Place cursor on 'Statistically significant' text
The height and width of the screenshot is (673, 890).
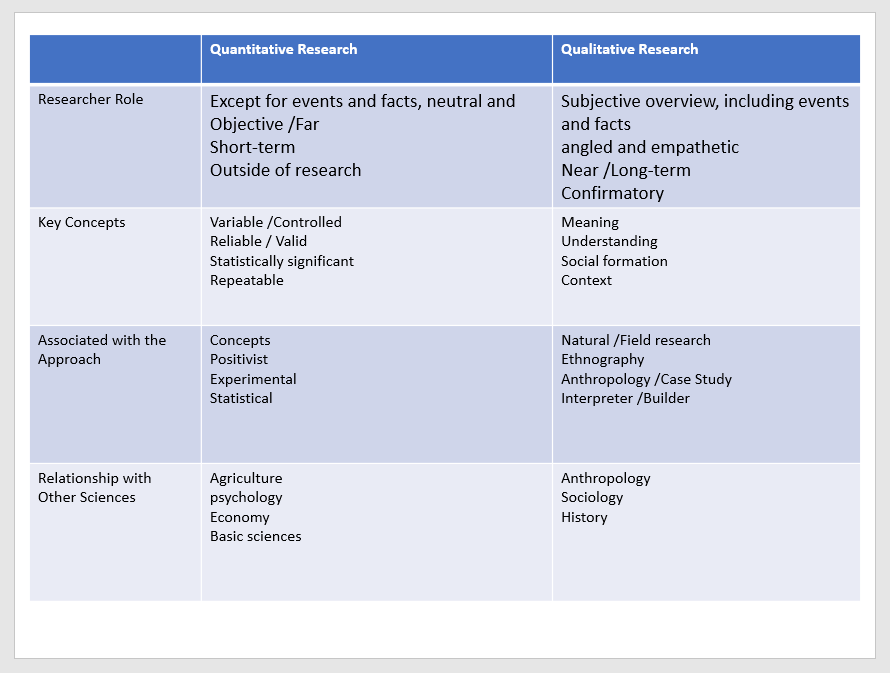(281, 261)
